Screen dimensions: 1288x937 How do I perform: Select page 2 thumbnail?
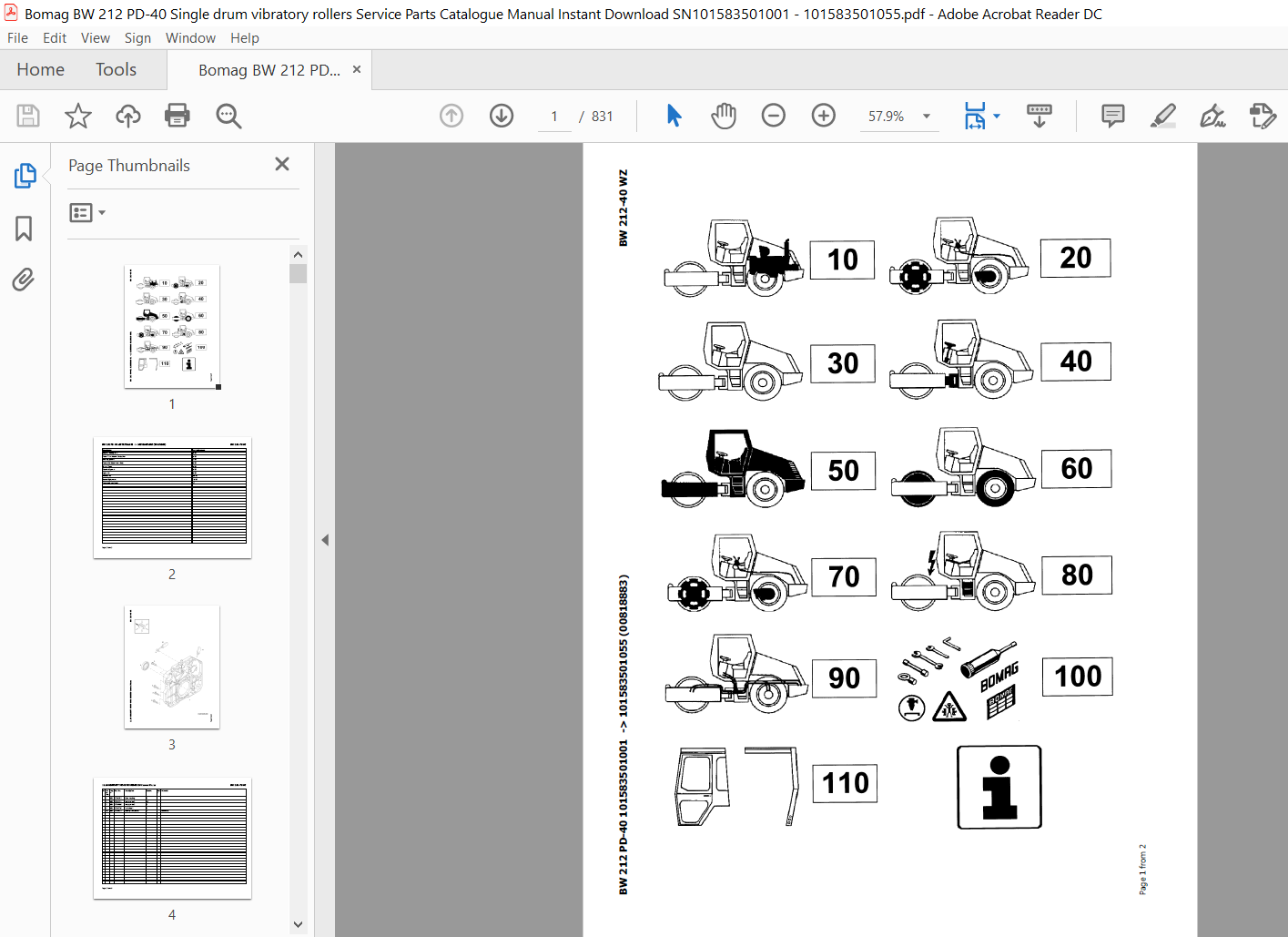[x=172, y=497]
